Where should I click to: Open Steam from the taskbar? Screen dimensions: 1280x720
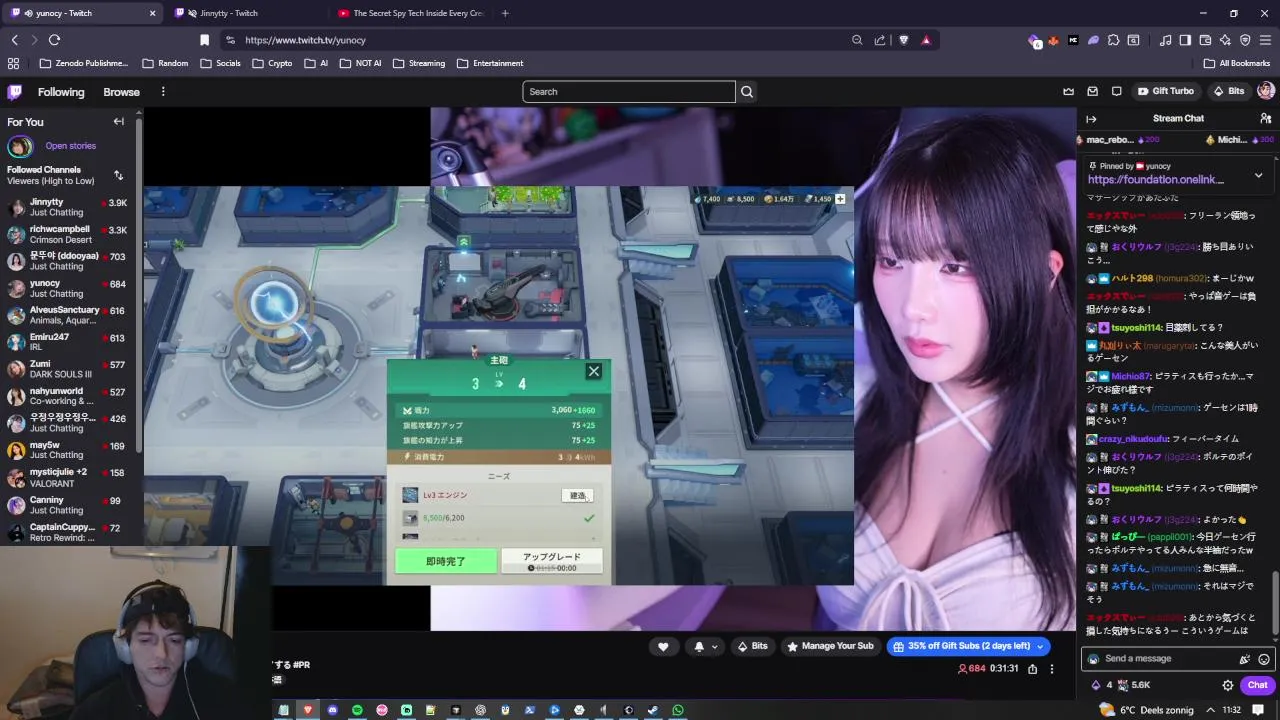click(653, 710)
